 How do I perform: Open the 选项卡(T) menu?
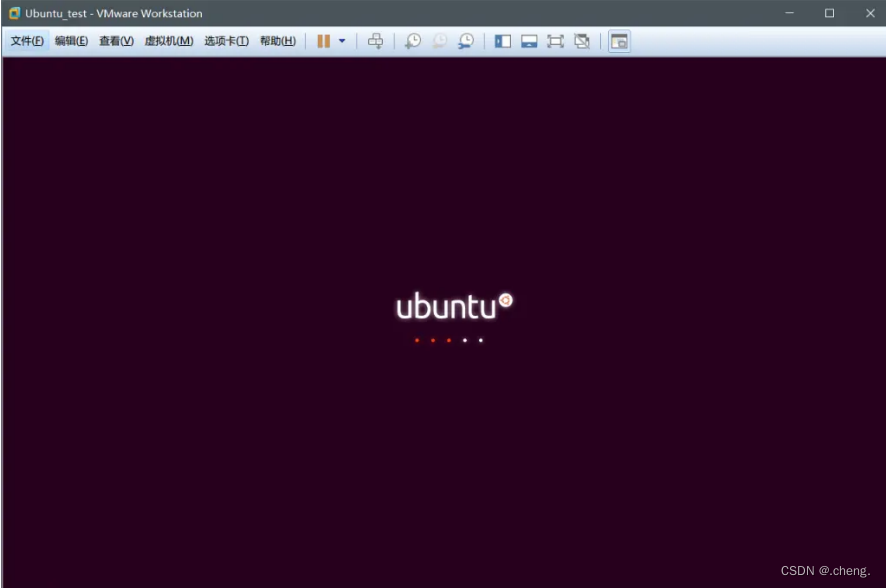point(227,41)
